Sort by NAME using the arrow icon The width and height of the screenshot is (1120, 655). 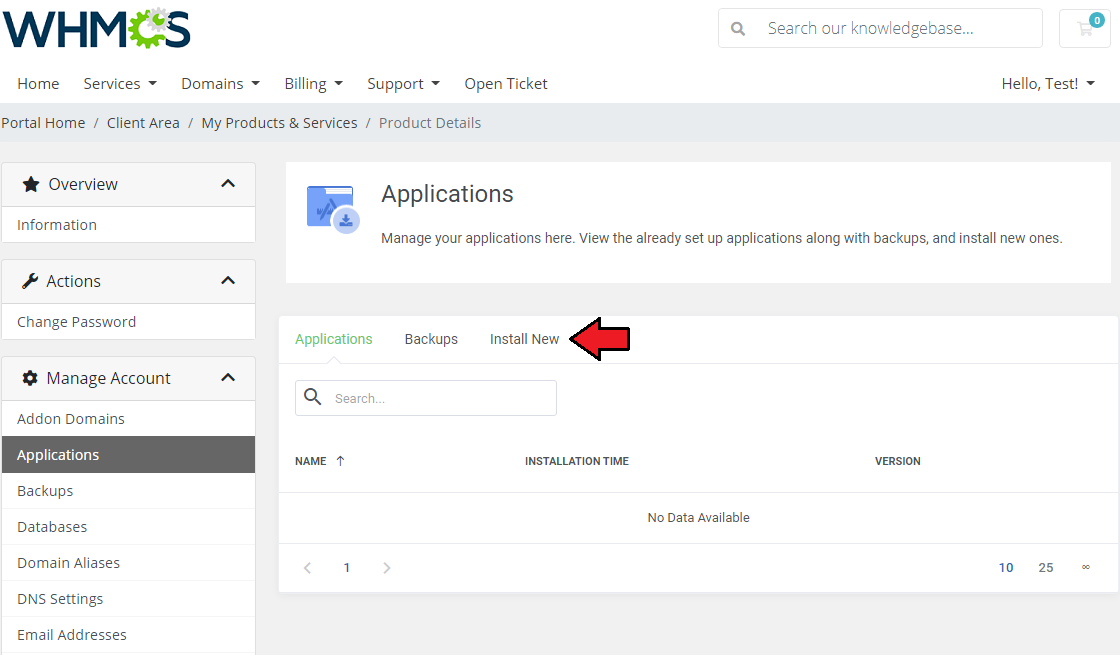[x=340, y=461]
